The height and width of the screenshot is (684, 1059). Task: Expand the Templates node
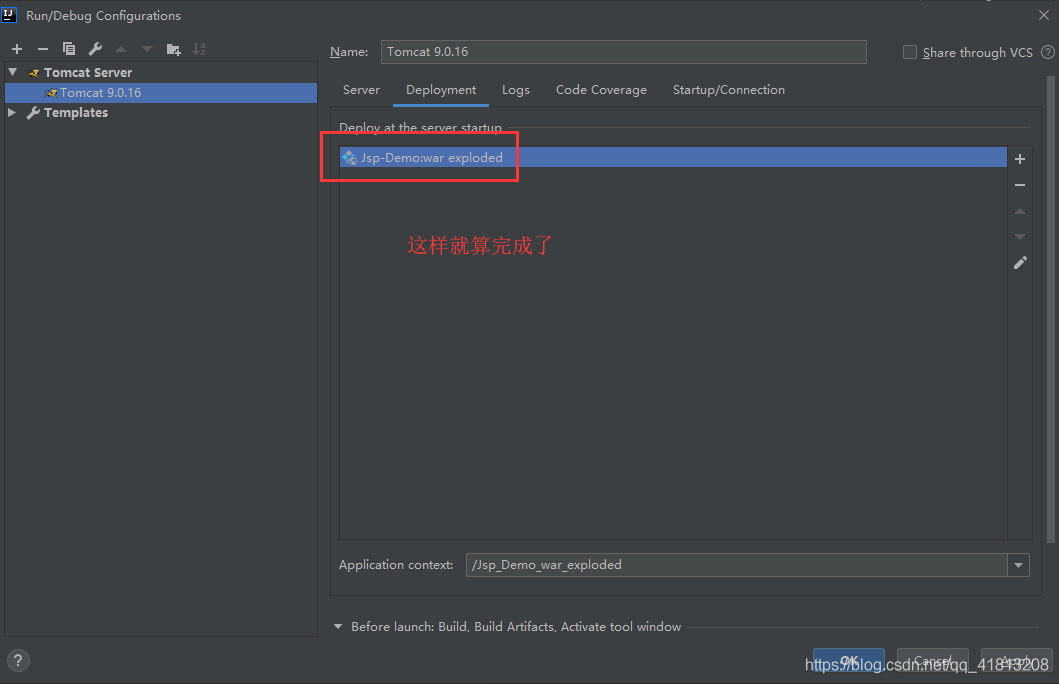pyautogui.click(x=11, y=112)
